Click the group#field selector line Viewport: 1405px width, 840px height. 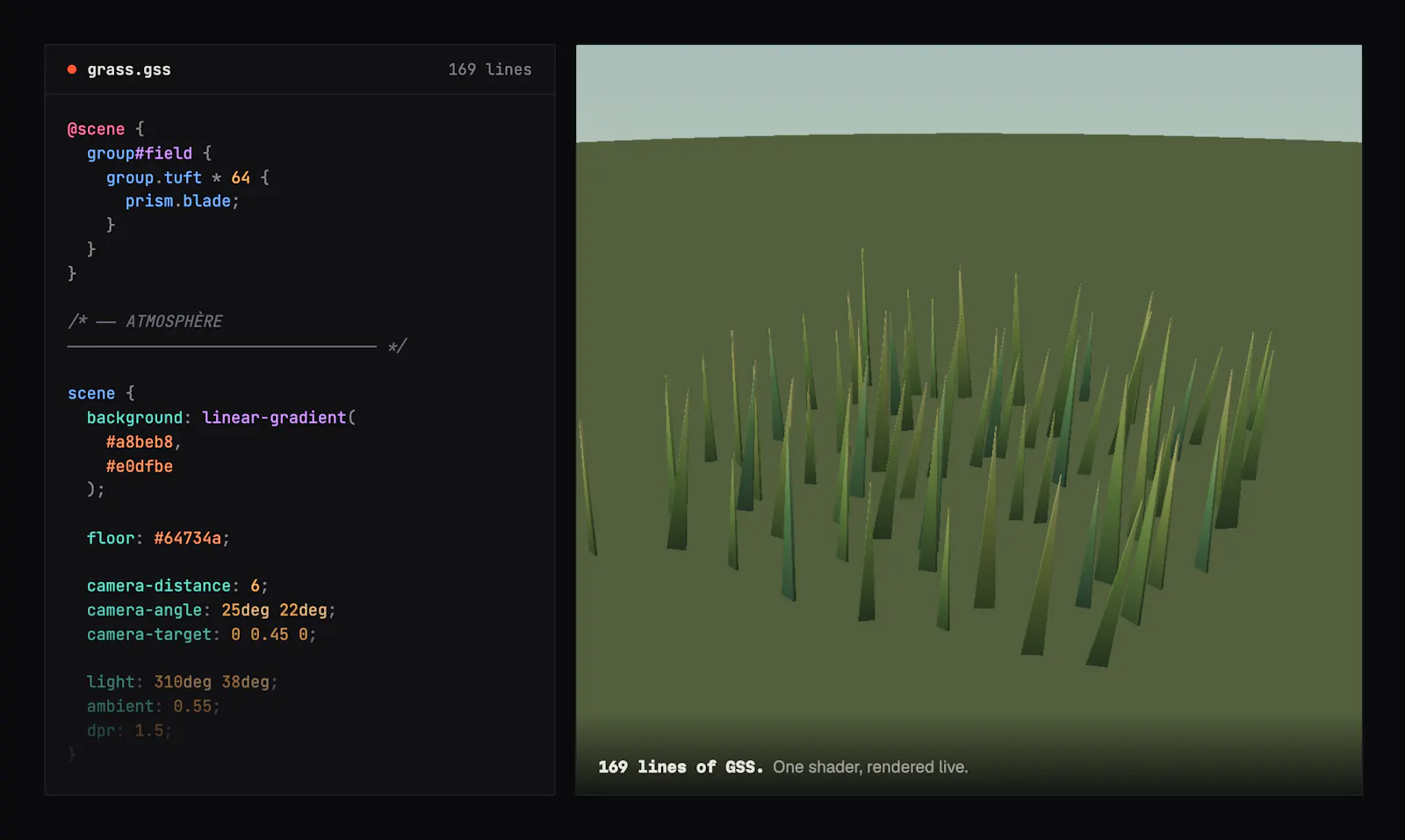coord(149,153)
